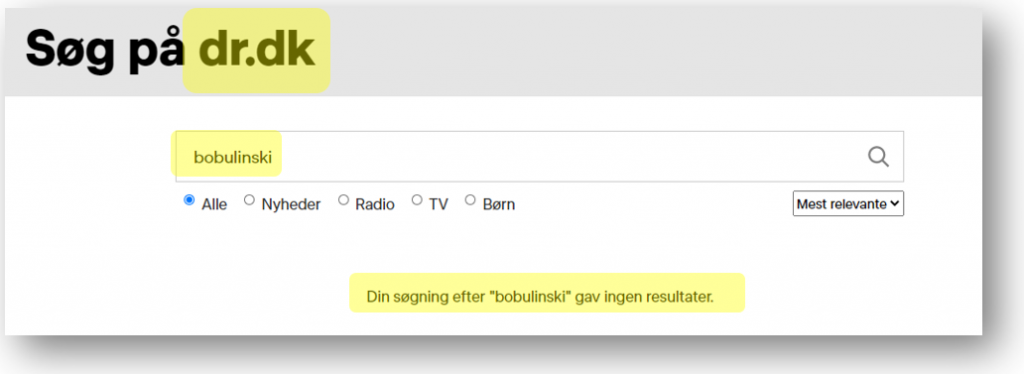Screen dimensions: 1024x374
Task: Click the search field containing bobulinski
Action: click(x=539, y=157)
